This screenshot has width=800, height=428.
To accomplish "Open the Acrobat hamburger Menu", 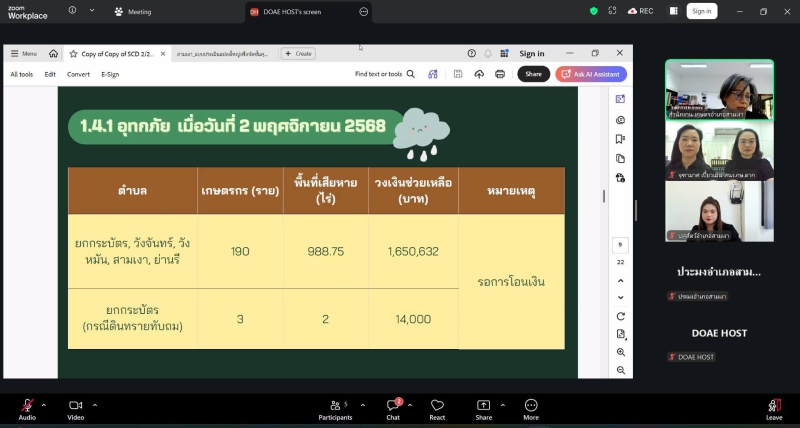I will 24,53.
